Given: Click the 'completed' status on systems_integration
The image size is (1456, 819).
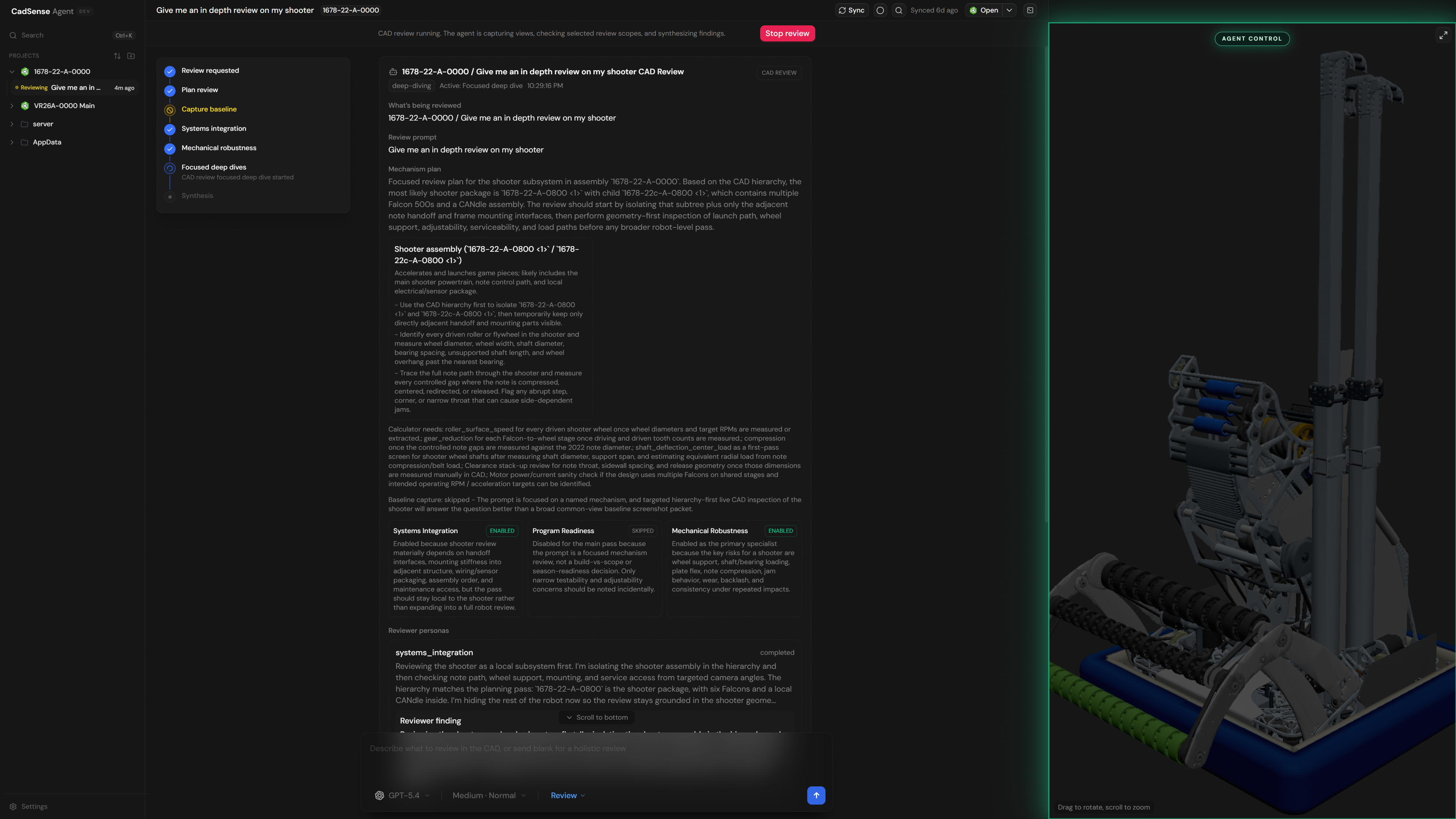Looking at the screenshot, I should [777, 652].
